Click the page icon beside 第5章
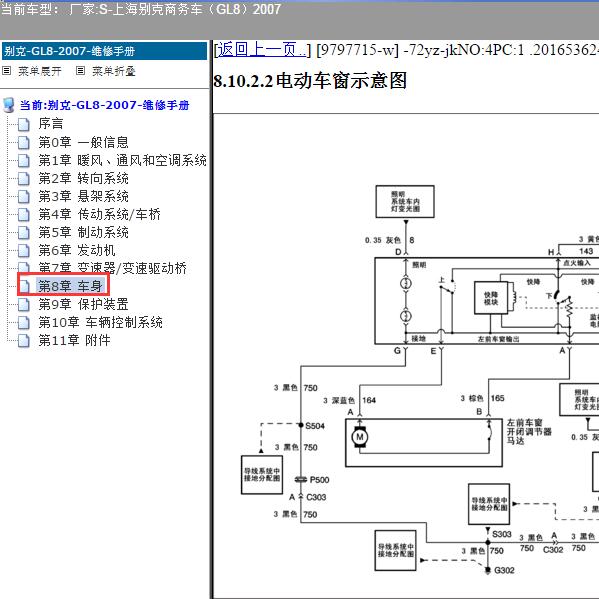The width and height of the screenshot is (599, 599). pos(24,233)
